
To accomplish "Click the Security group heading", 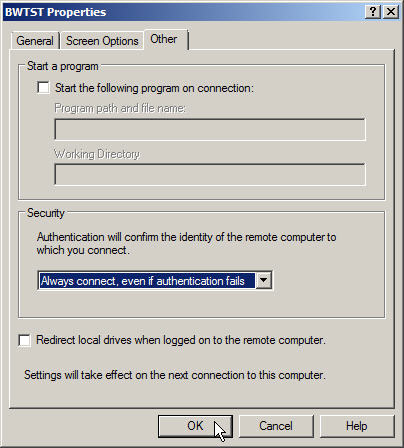I will (x=46, y=213).
